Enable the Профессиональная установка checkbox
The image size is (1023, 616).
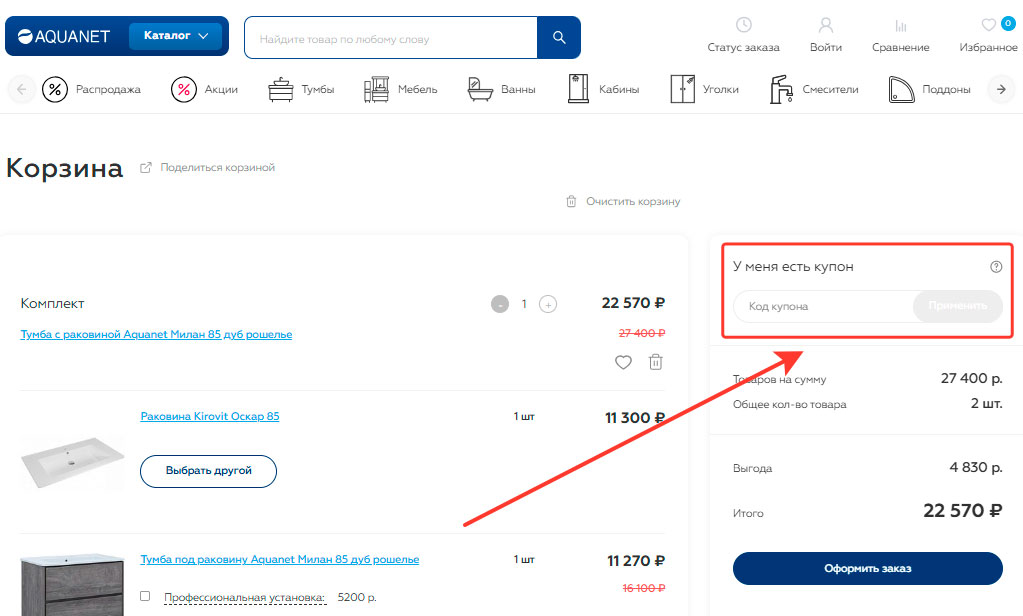tap(145, 596)
